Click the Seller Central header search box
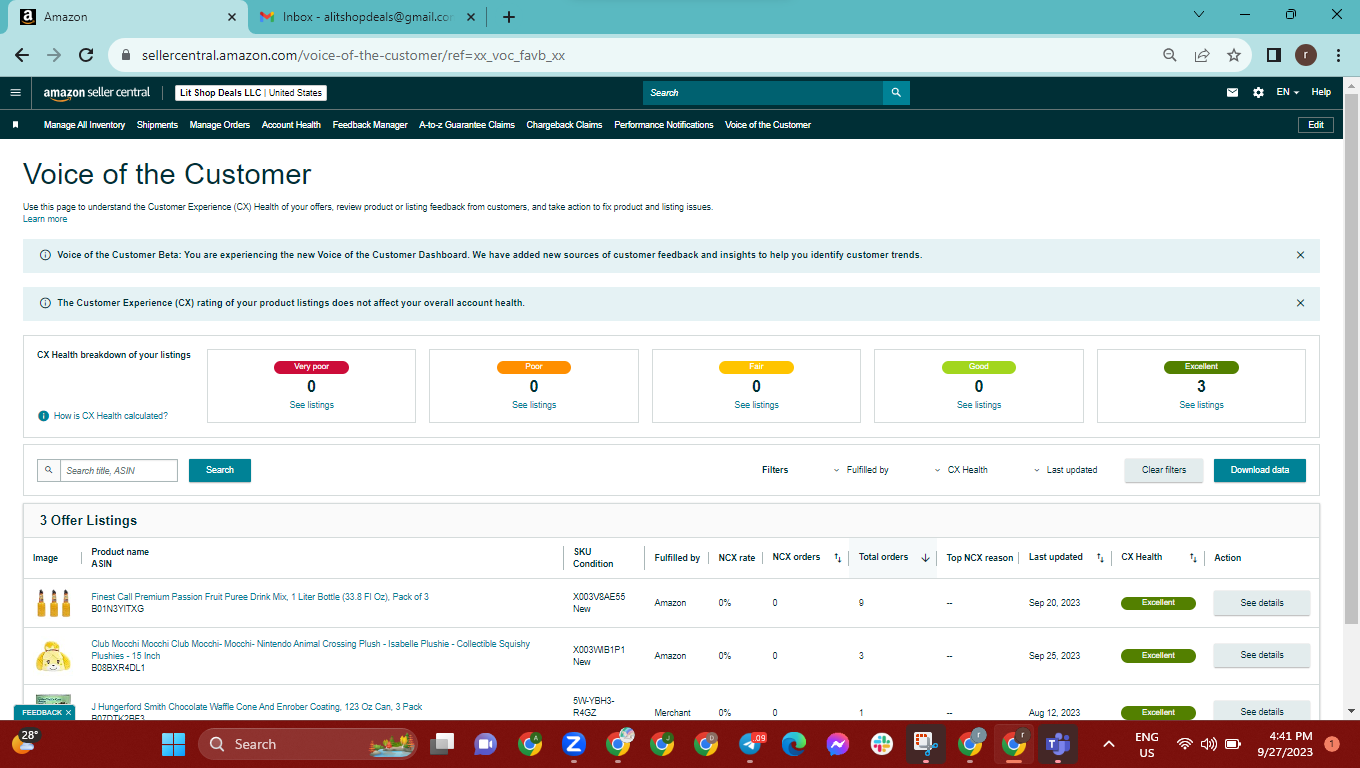The image size is (1360, 768). point(763,93)
